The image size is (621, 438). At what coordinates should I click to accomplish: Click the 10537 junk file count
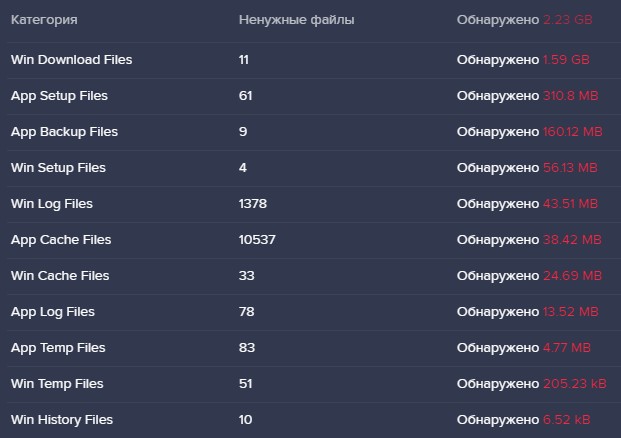pos(257,240)
